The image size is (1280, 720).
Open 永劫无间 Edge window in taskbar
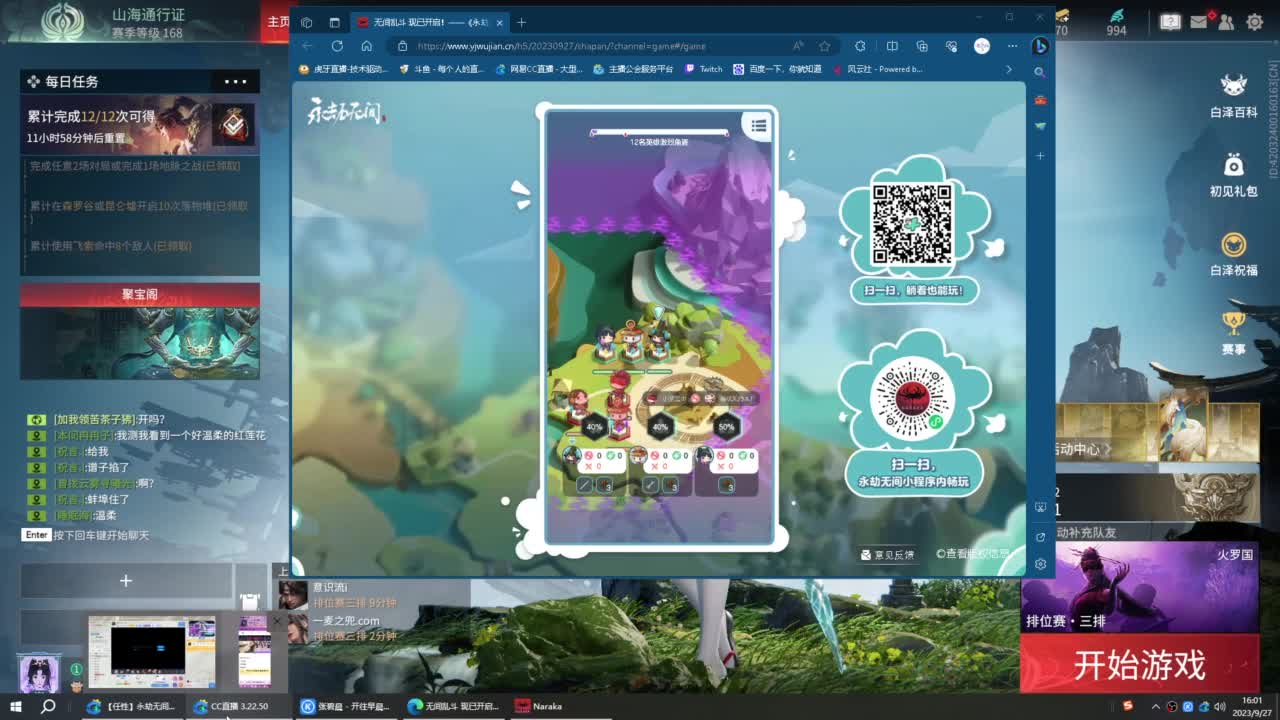click(131, 706)
